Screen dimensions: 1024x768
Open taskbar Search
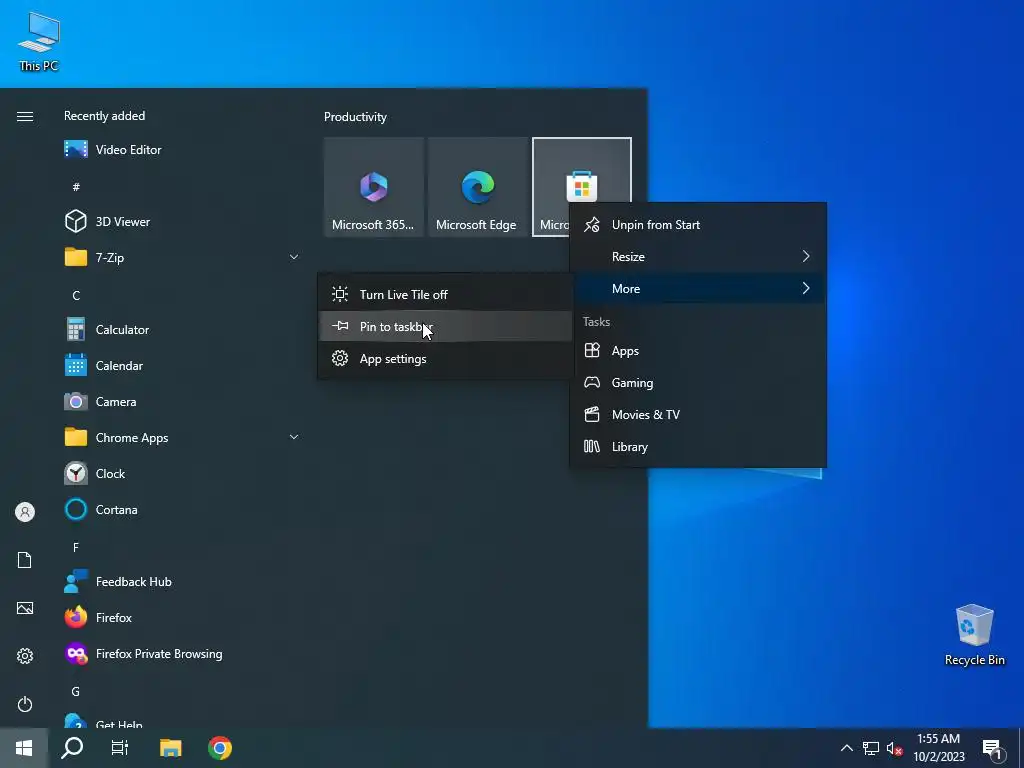(72, 748)
